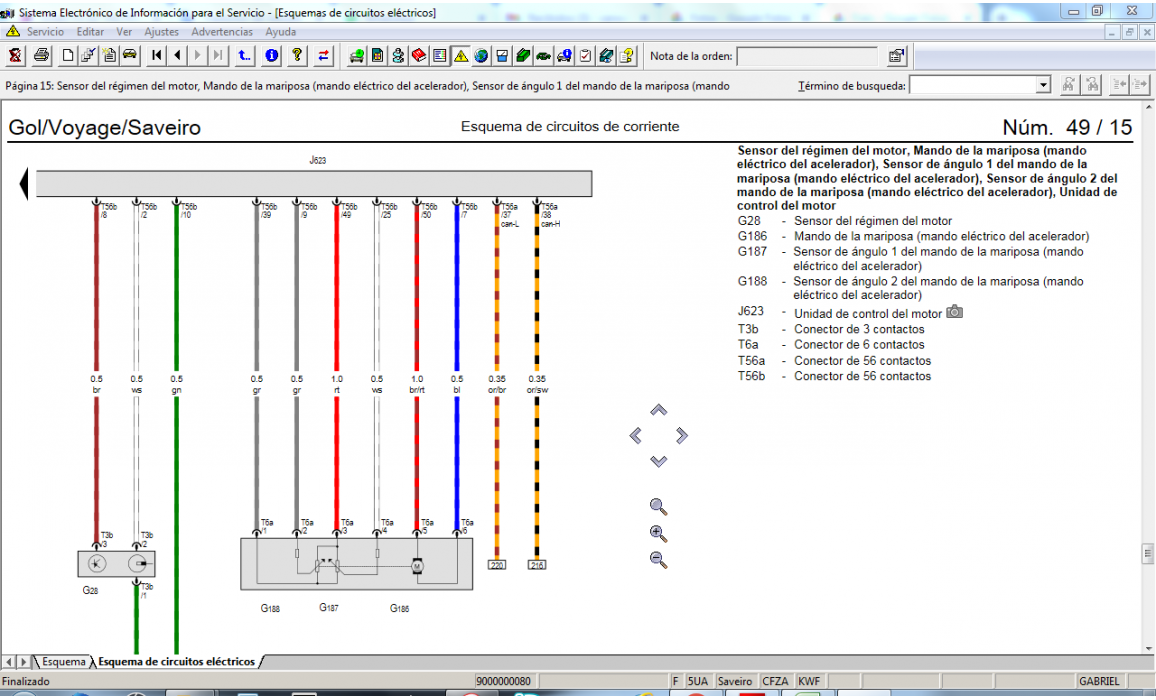Zoom out with the minus magnifier
1156x700 pixels.
[x=658, y=560]
